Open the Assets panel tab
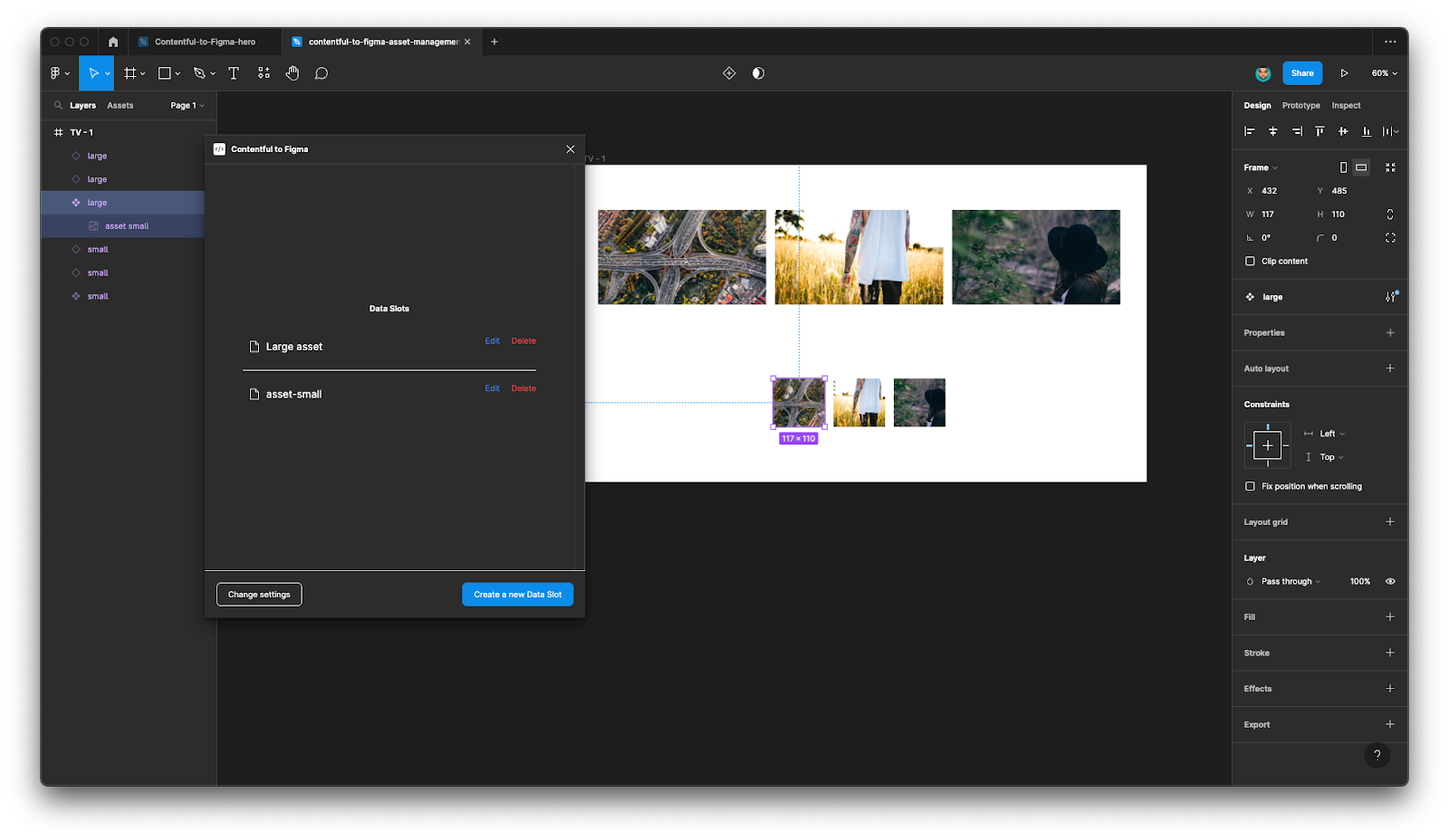 coord(120,105)
